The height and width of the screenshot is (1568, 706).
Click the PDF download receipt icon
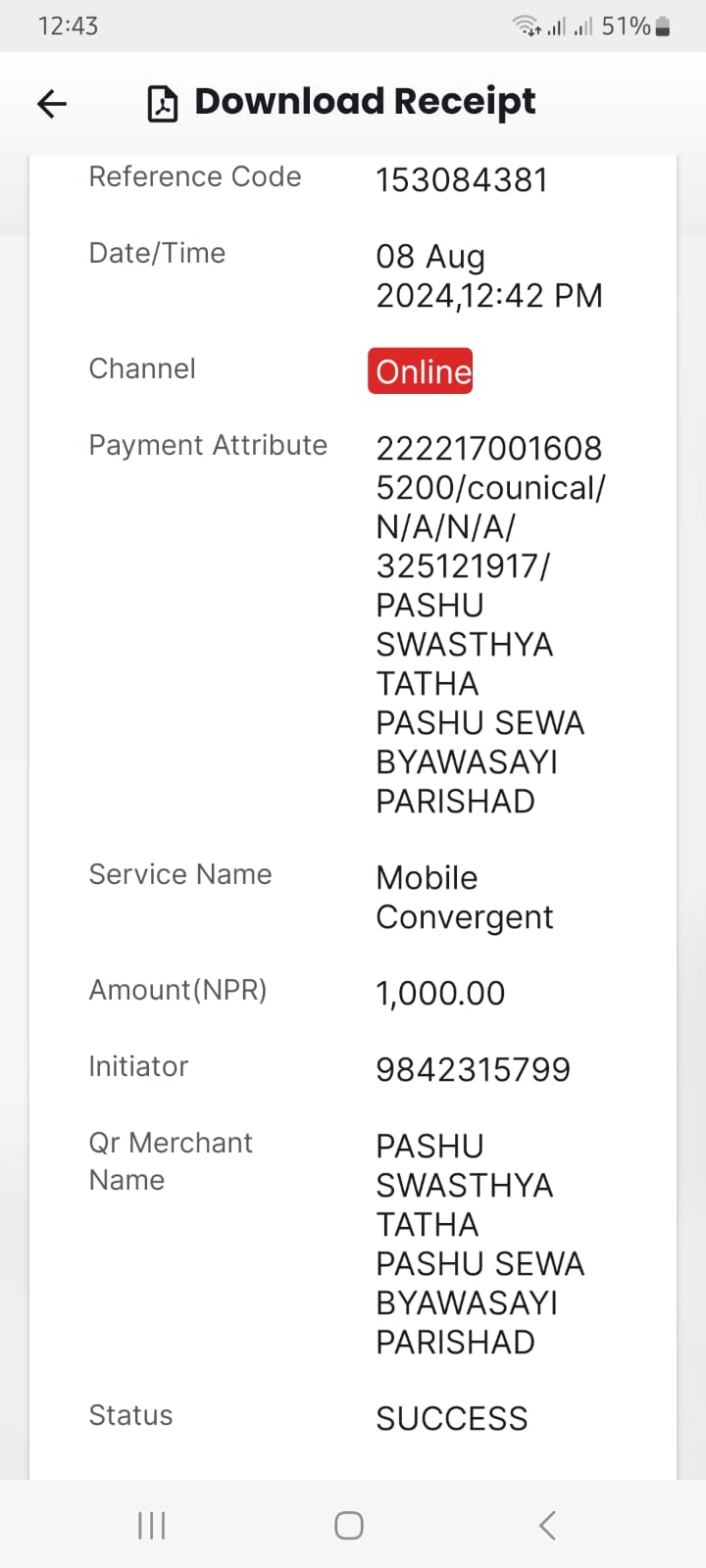click(x=163, y=103)
